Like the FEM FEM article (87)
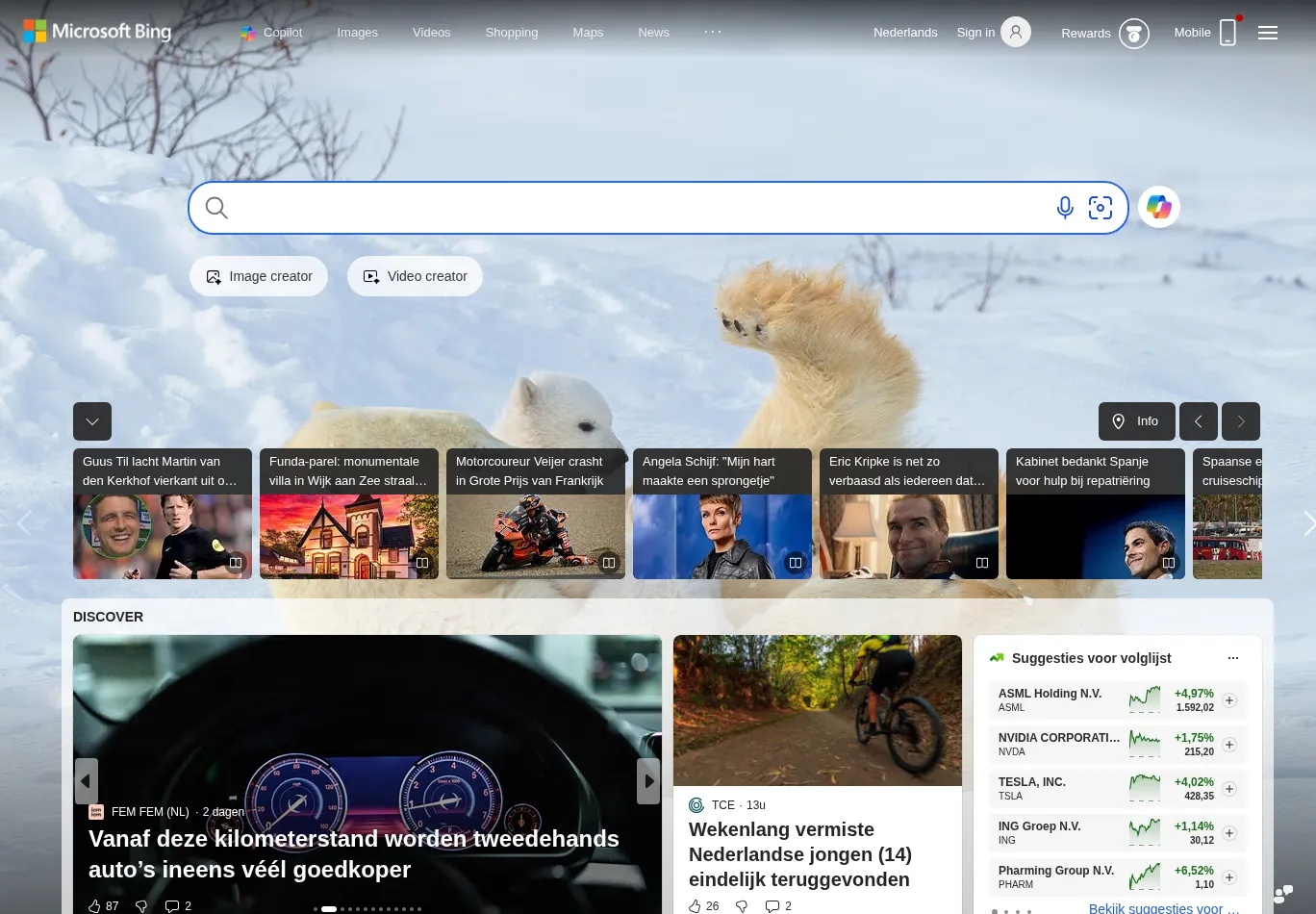Viewport: 1316px width, 914px height. pyautogui.click(x=103, y=906)
